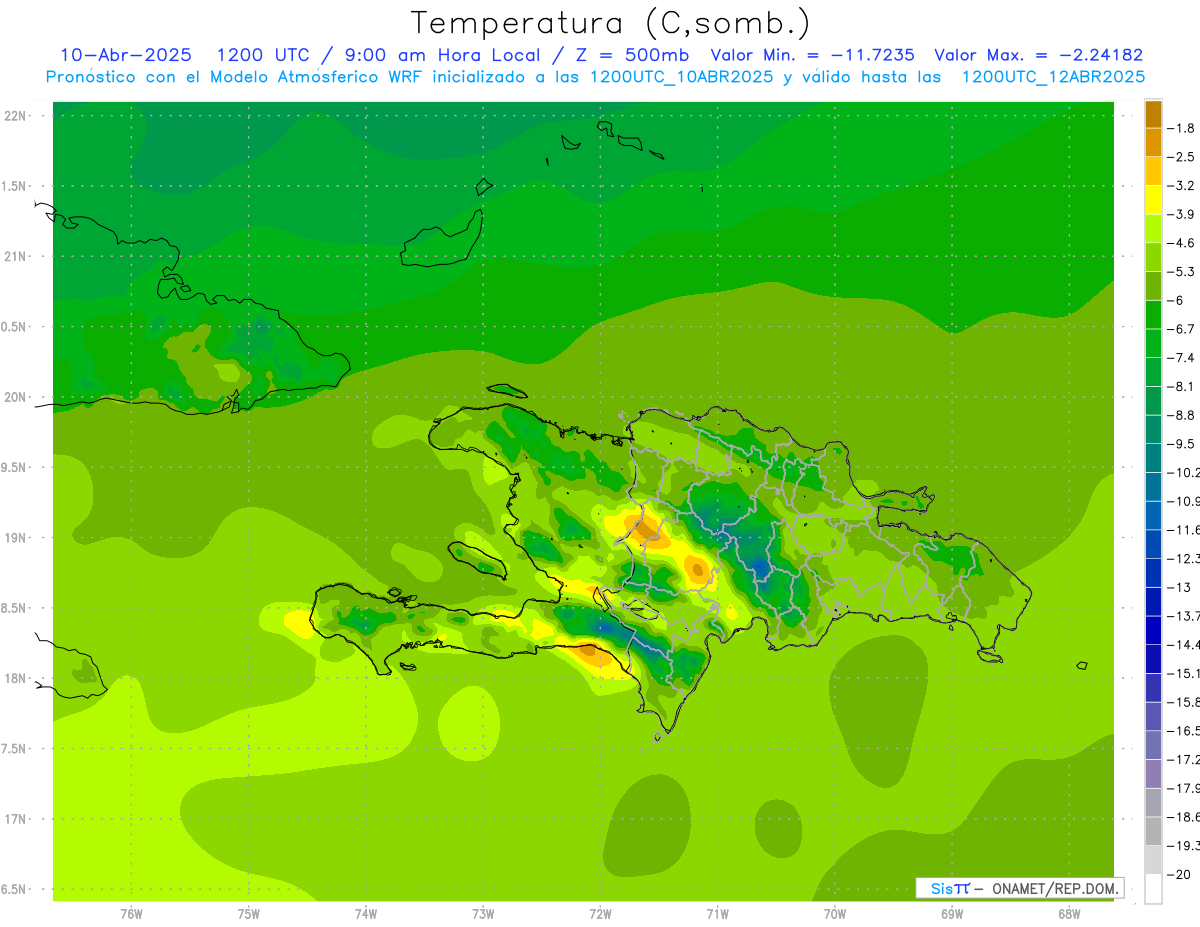Click the "73W" longitude label
The height and width of the screenshot is (927, 1200).
tap(483, 913)
